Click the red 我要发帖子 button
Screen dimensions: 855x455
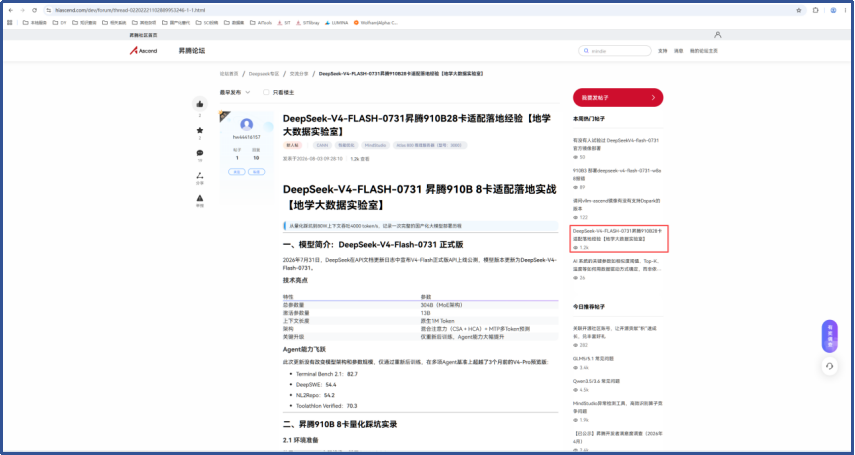coord(618,98)
